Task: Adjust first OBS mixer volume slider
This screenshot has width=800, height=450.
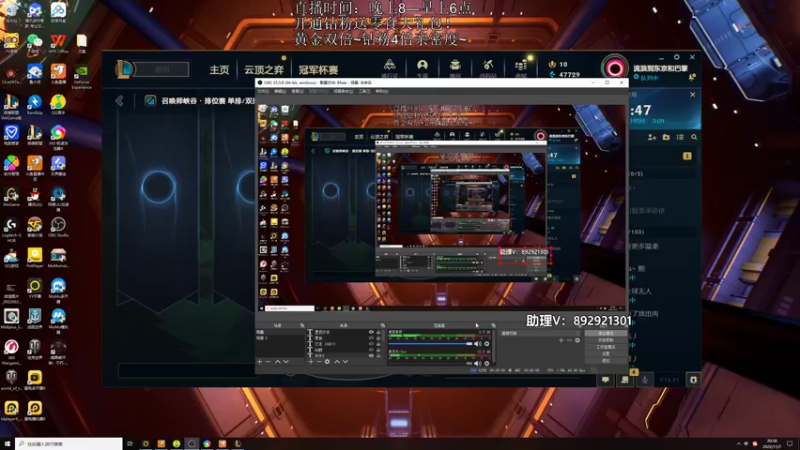Action: [x=430, y=344]
